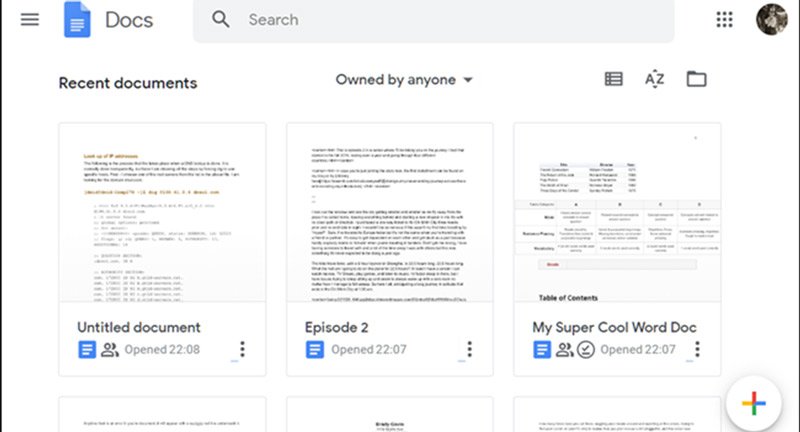Image resolution: width=800 pixels, height=432 pixels.
Task: Click the Docs logo icon
Action: [x=78, y=20]
